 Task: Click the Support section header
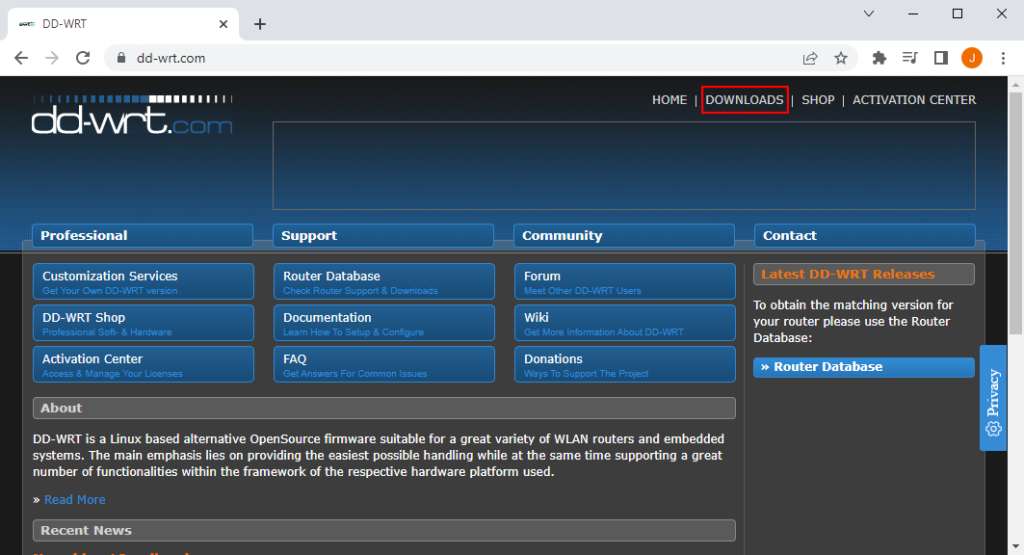tap(383, 236)
